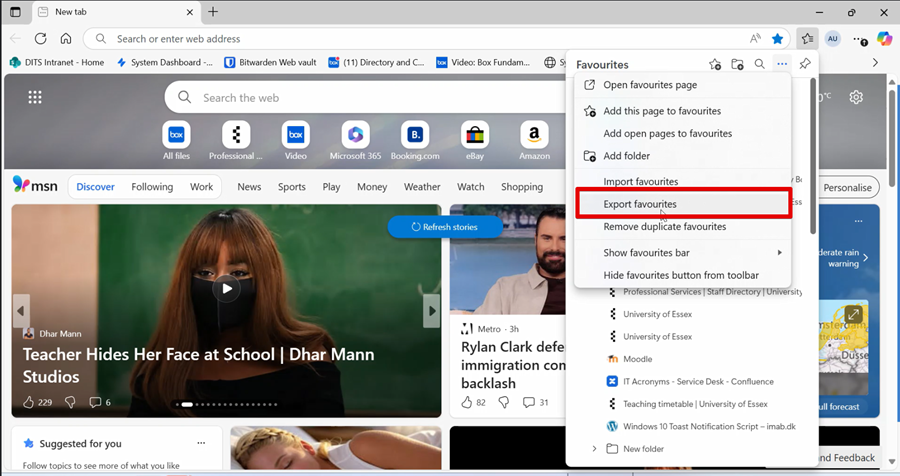Pin the Favourites panel

click(805, 64)
